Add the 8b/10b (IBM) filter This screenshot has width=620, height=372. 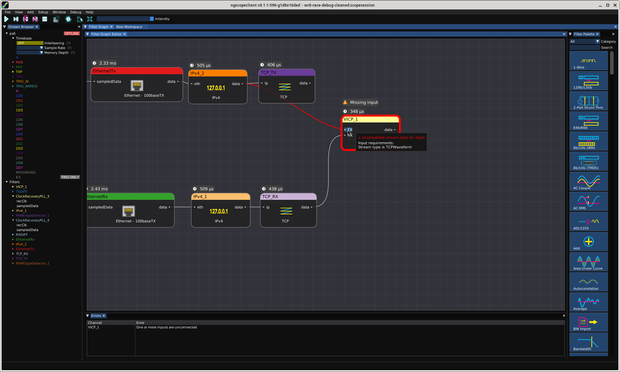pyautogui.click(x=588, y=141)
